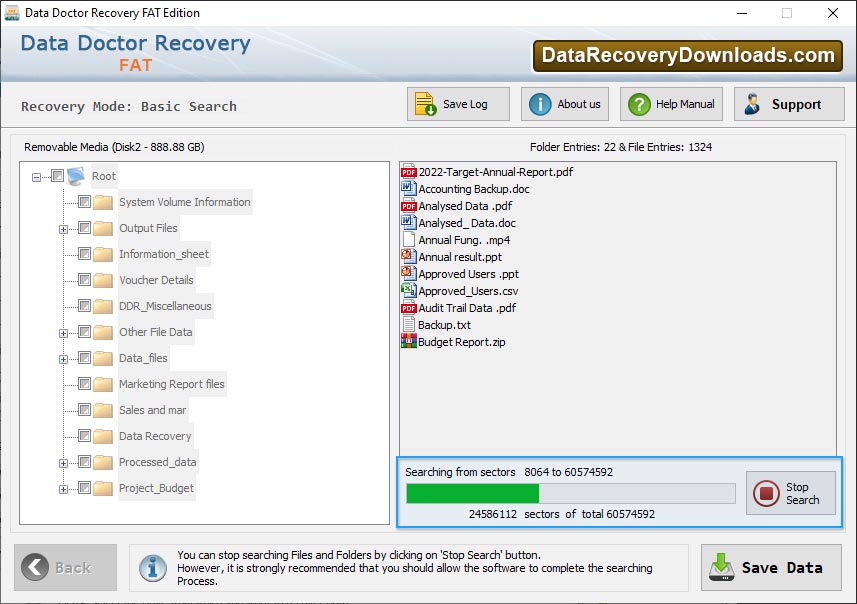This screenshot has width=857, height=604.
Task: Click the PowerPoint icon of Approved Users .ppt
Action: [x=409, y=274]
